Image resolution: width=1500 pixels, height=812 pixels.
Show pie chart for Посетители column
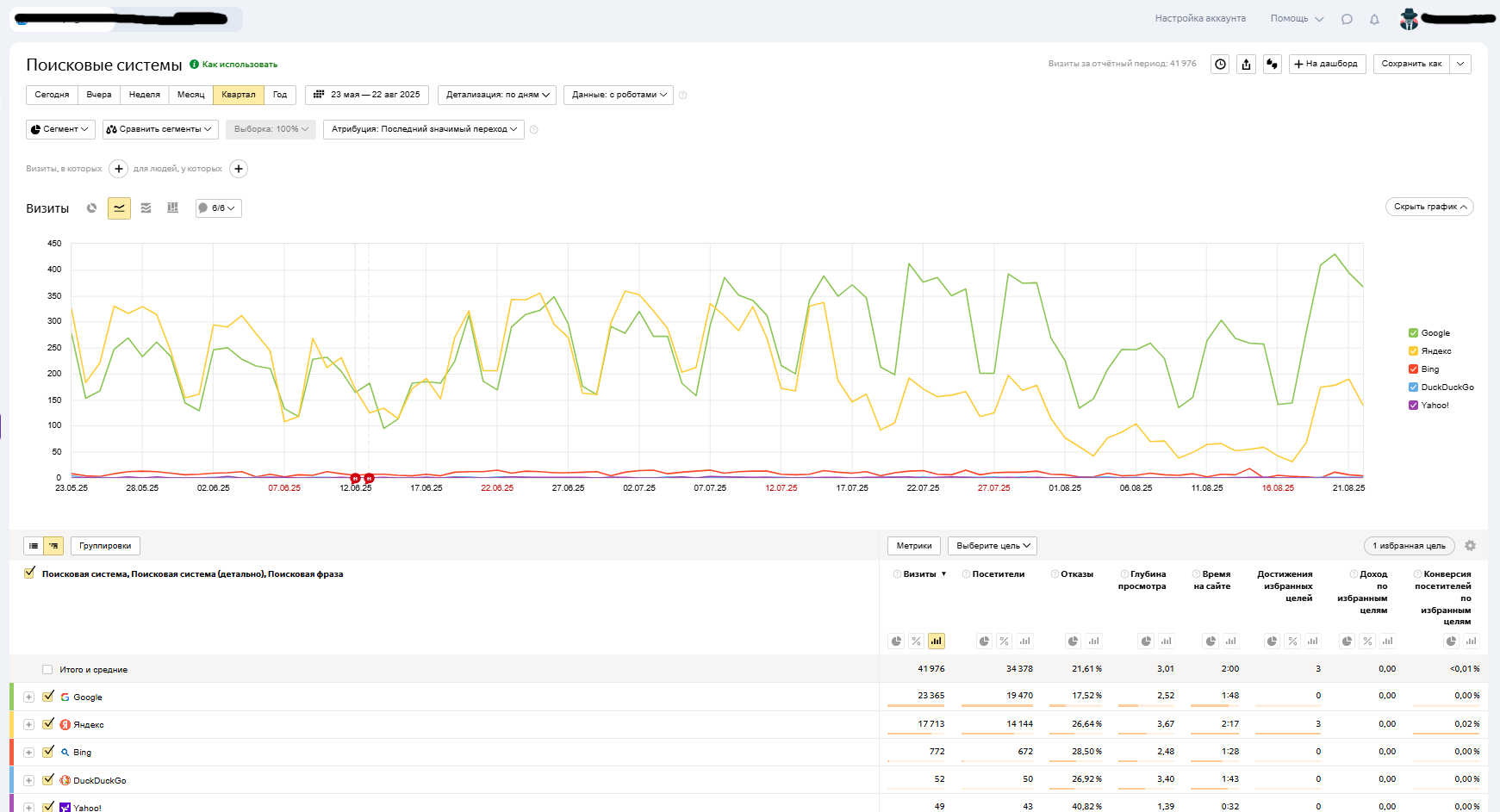[984, 642]
